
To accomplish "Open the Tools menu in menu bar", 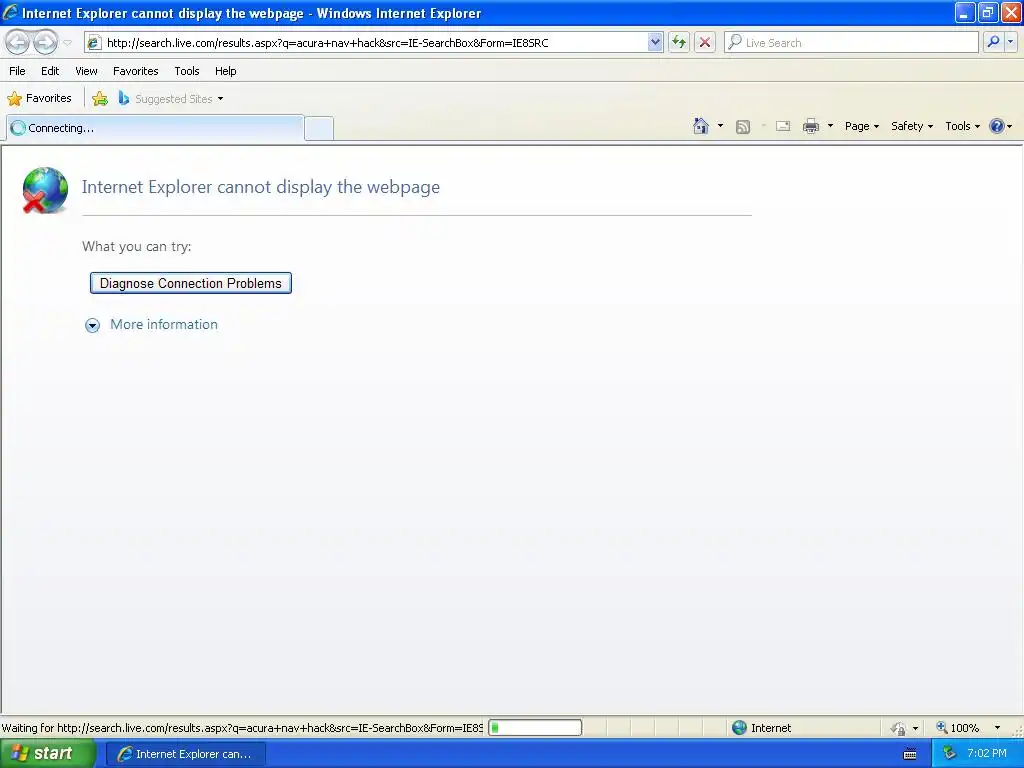I will pos(187,71).
